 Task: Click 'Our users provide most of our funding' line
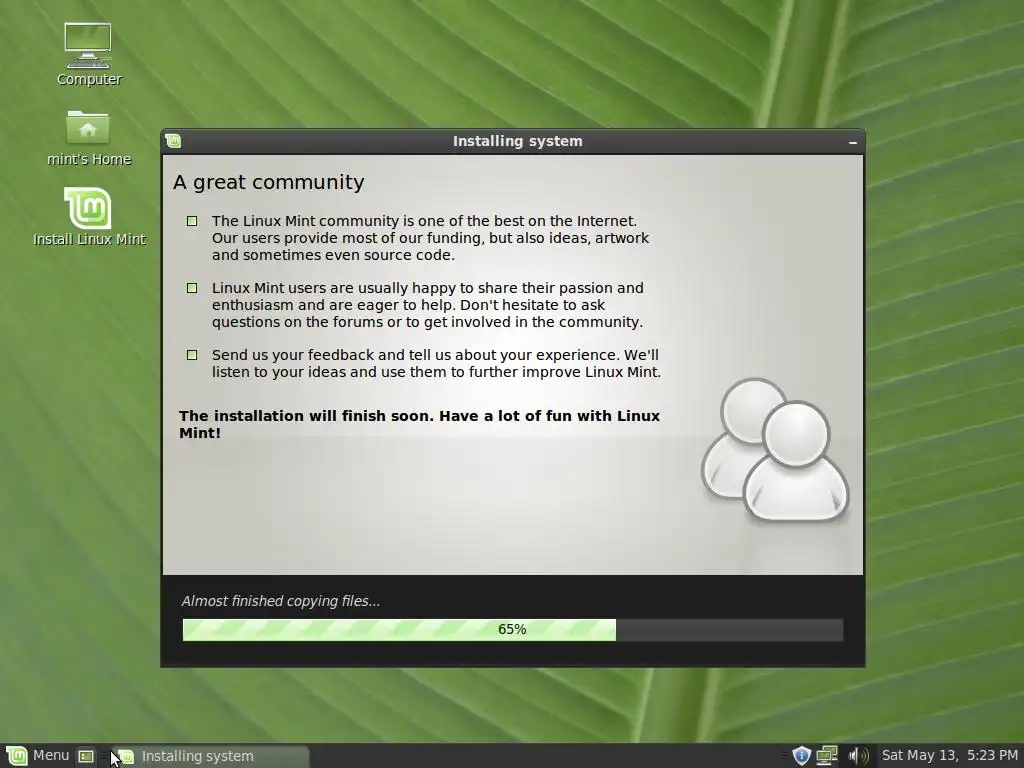click(x=430, y=238)
